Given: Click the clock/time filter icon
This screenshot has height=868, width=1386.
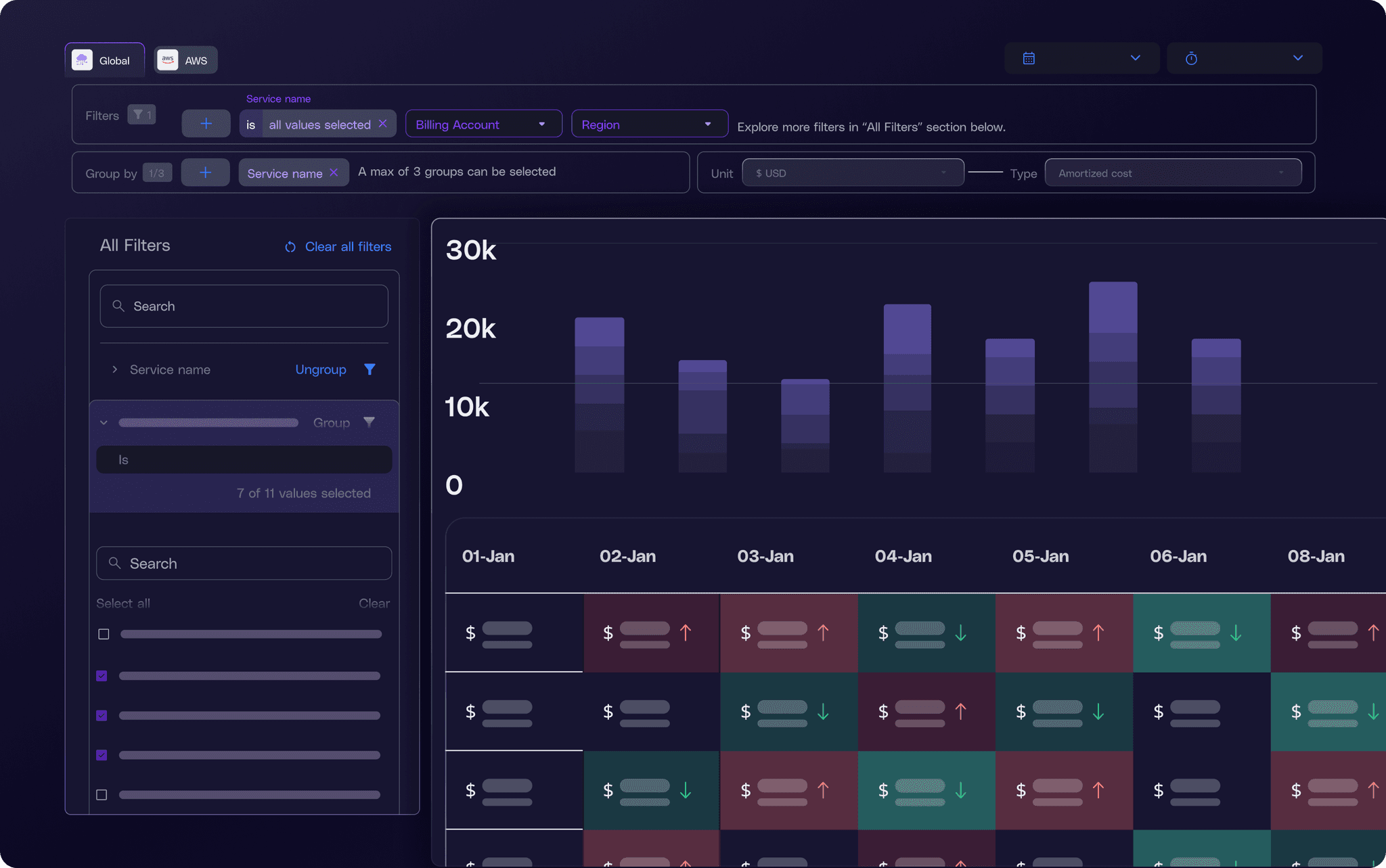Looking at the screenshot, I should 1191,59.
